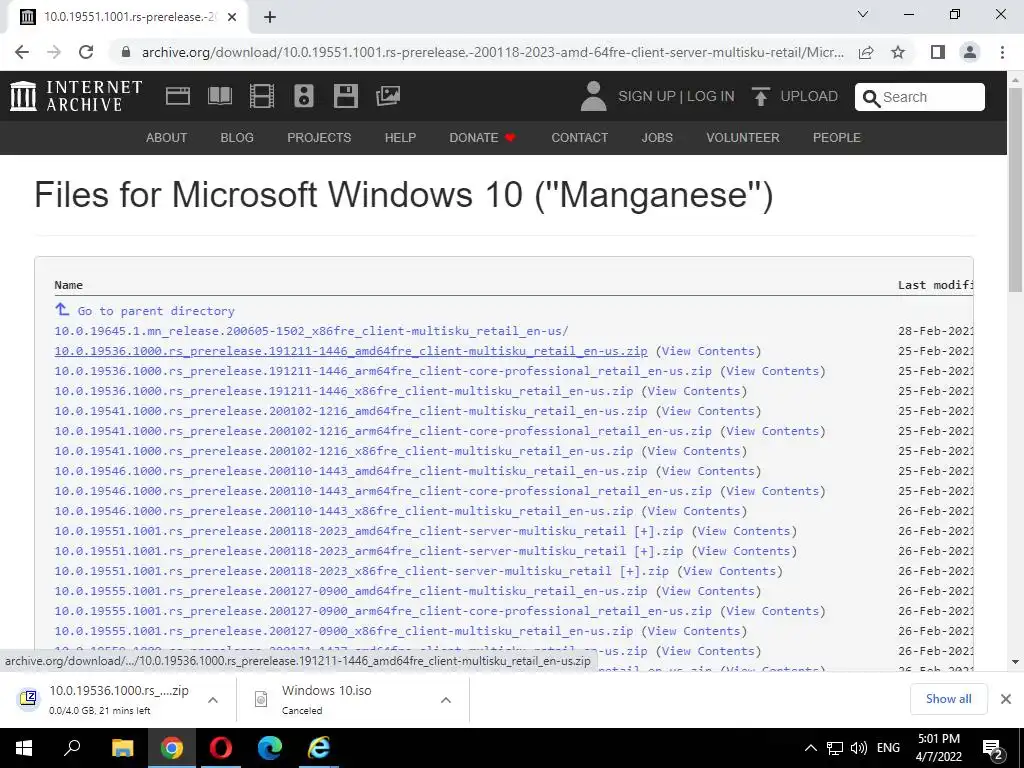Bookmark this tab star icon
The image size is (1024, 768).
[898, 52]
